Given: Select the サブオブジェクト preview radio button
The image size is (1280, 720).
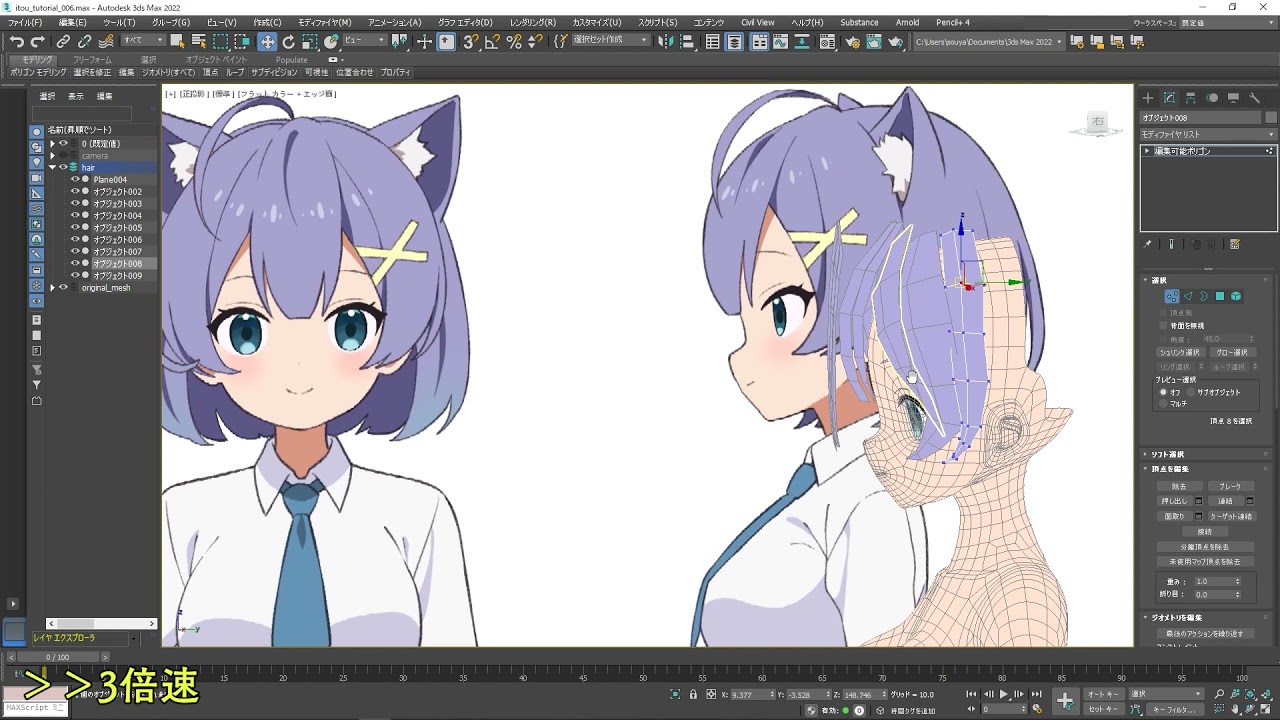Looking at the screenshot, I should [x=1190, y=392].
